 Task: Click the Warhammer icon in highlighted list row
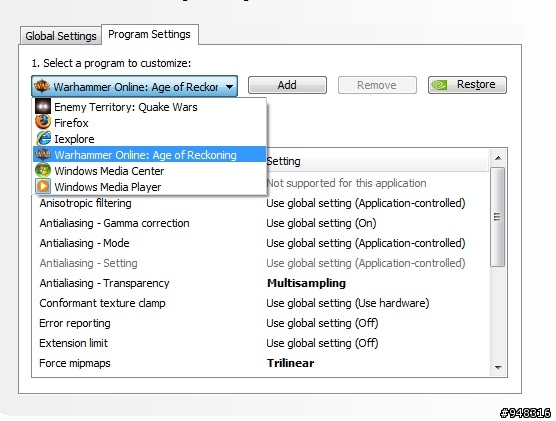click(x=43, y=154)
